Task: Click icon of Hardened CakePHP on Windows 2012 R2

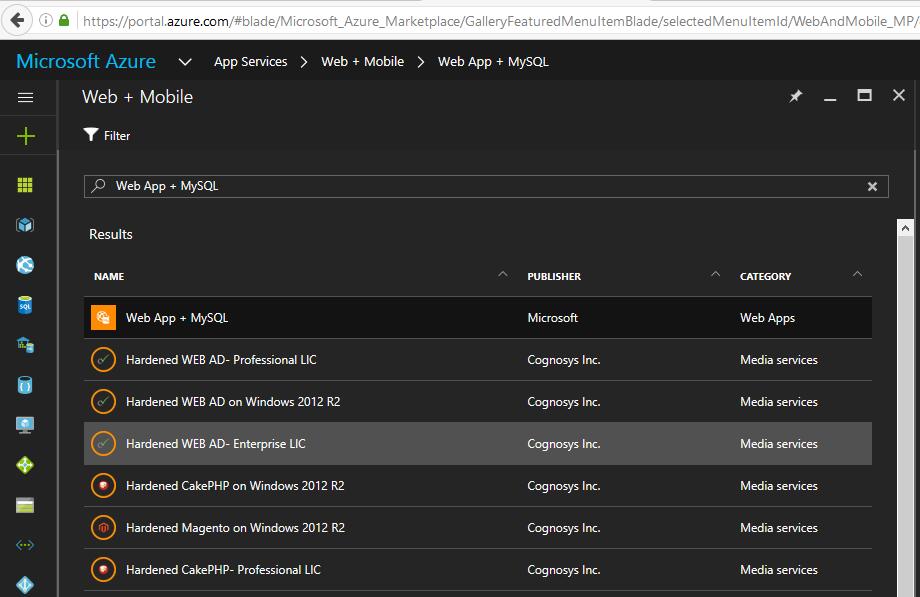Action: pos(103,485)
